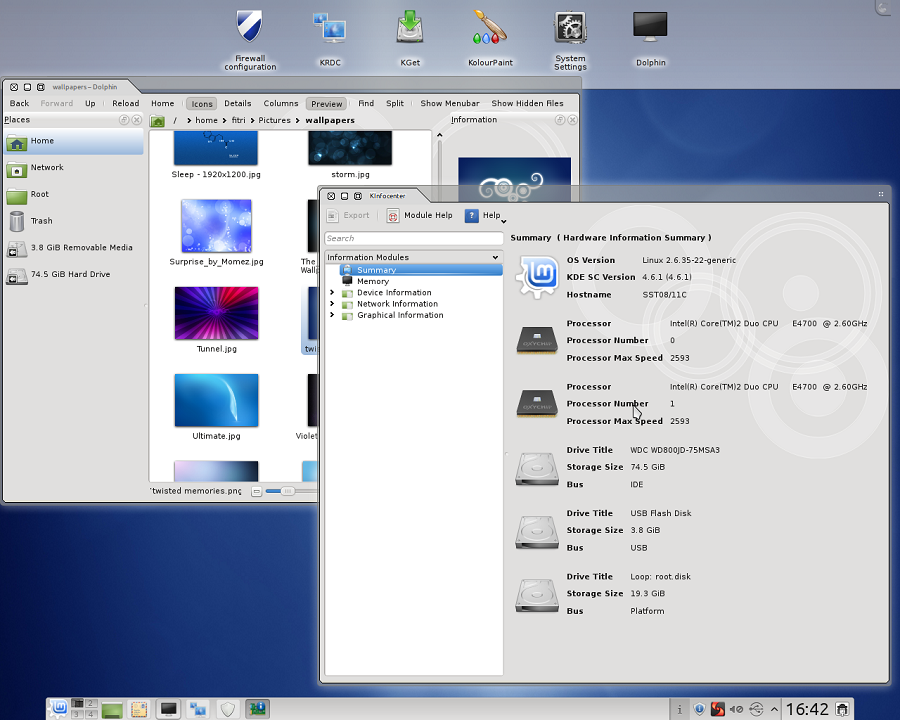The height and width of the screenshot is (720, 900).
Task: Select 74.5 GiB Hard Drive in Places
Action: click(70, 274)
